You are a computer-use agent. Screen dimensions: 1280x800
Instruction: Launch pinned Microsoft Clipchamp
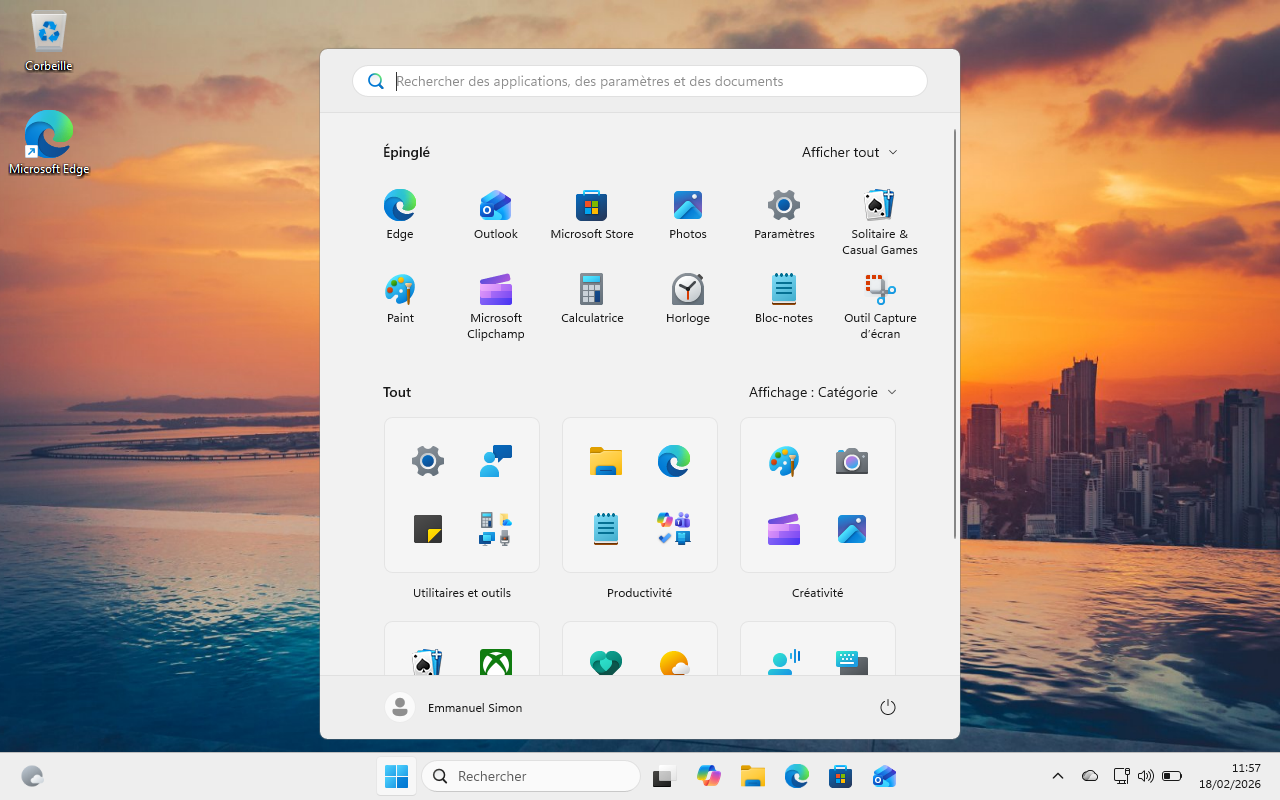[496, 306]
